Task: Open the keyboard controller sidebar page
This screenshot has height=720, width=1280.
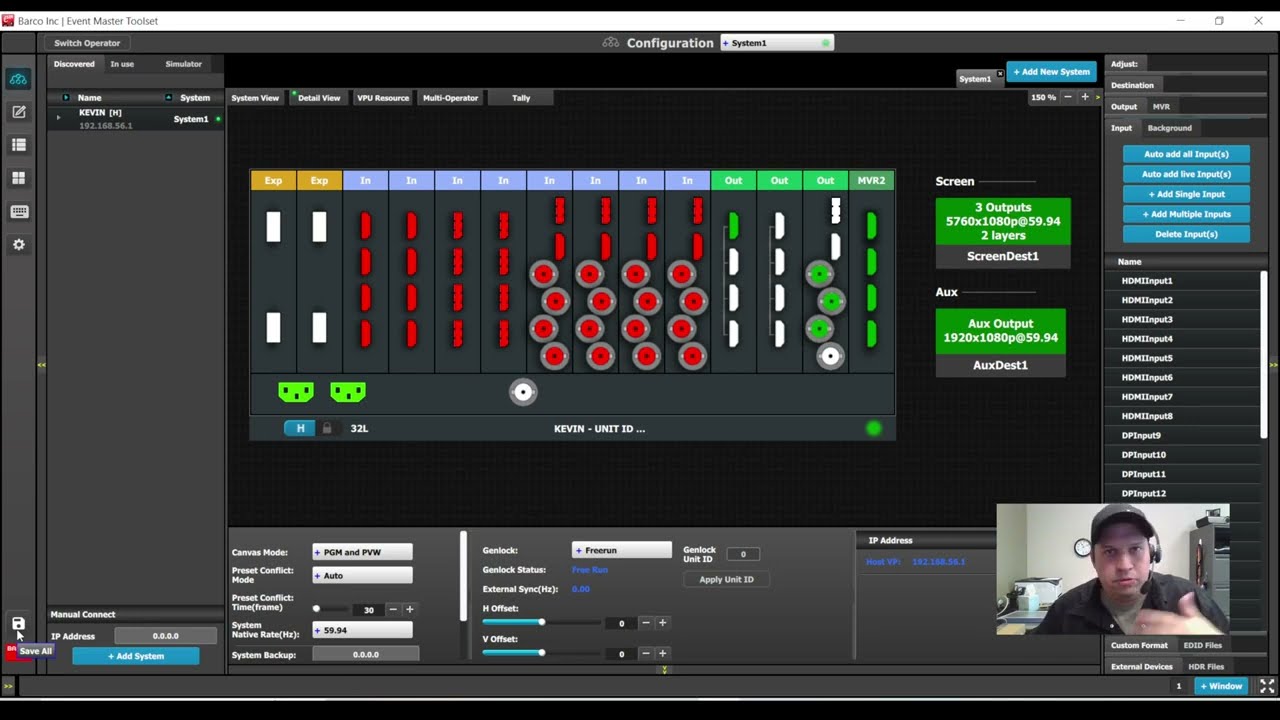Action: (18, 212)
